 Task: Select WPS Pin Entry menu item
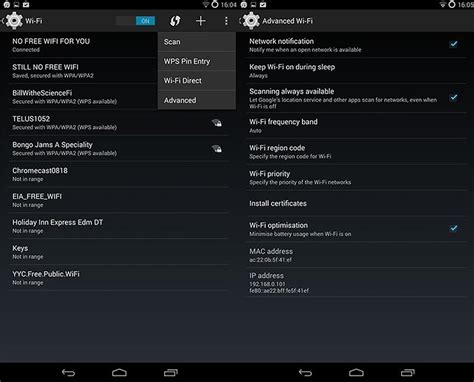click(x=197, y=61)
